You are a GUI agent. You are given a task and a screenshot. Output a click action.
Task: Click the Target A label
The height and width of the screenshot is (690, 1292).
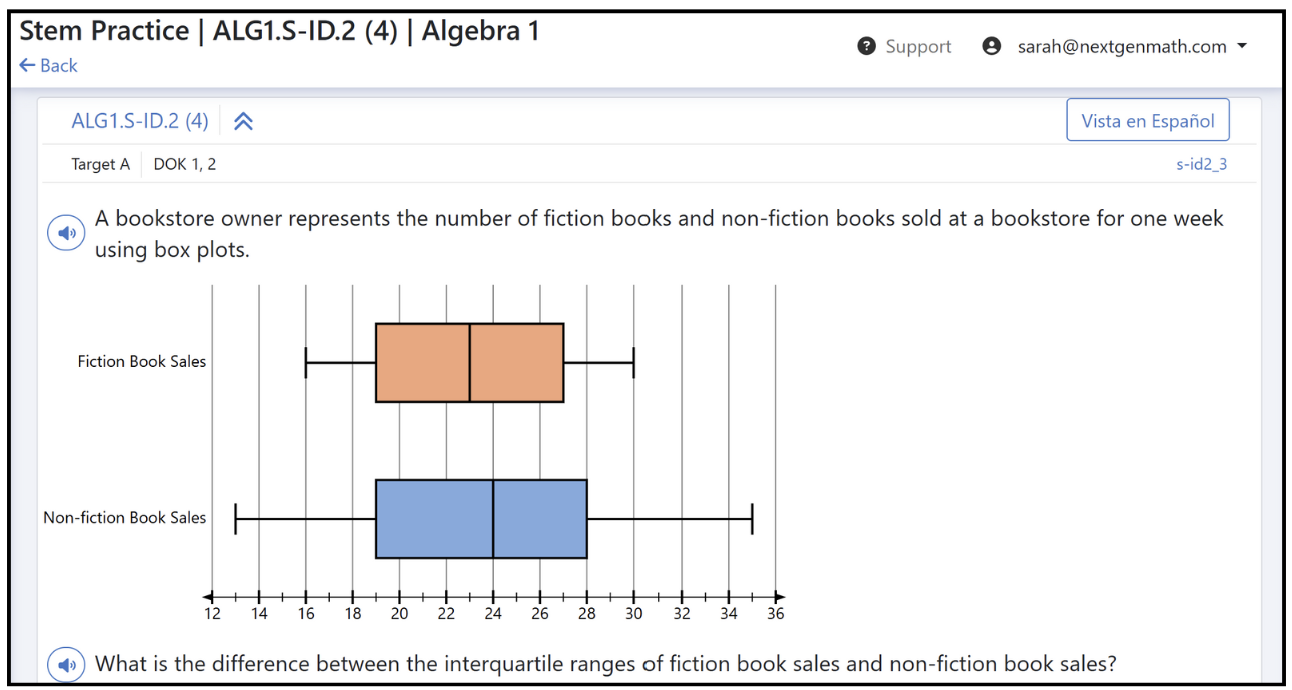pos(100,164)
